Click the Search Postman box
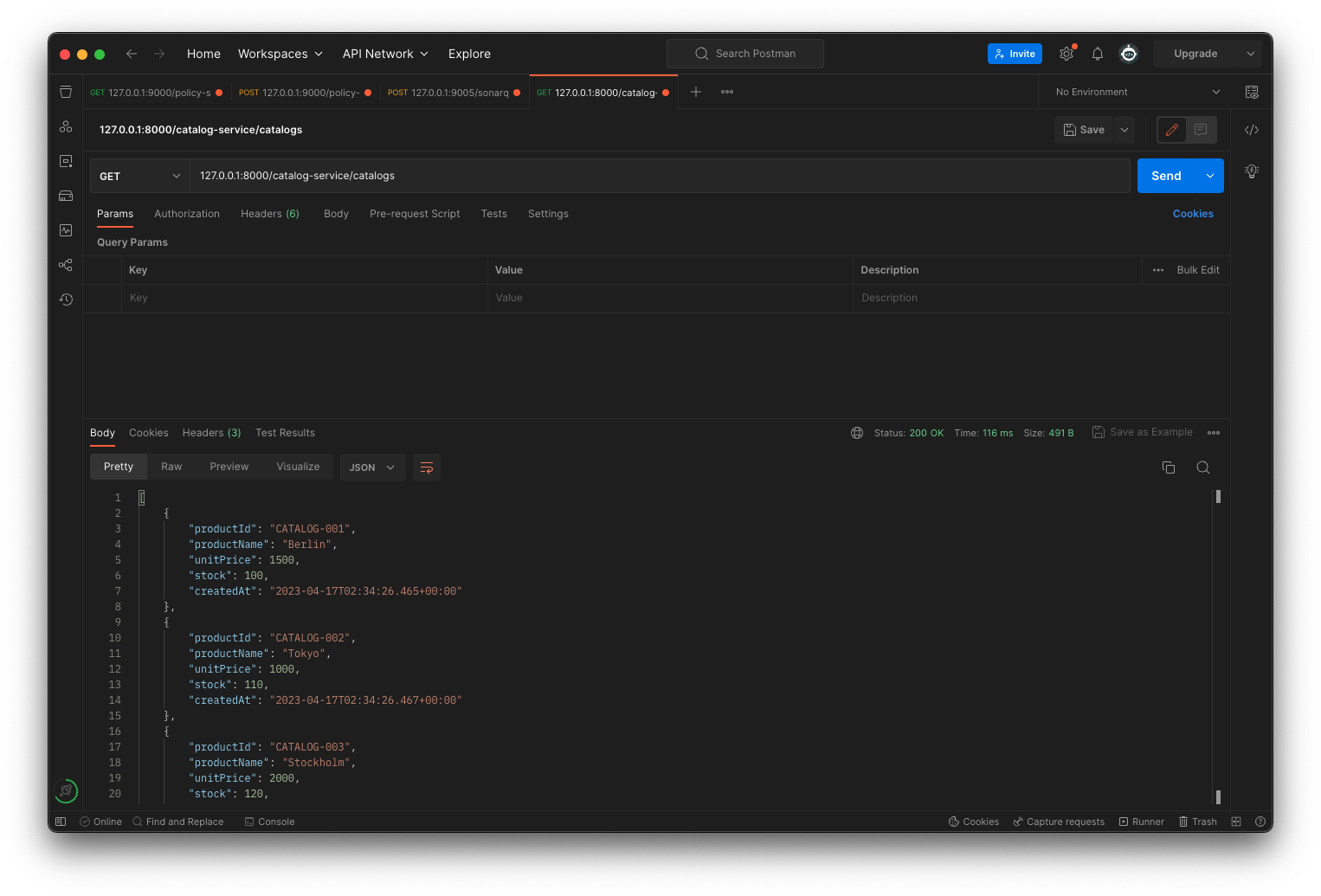The height and width of the screenshot is (896, 1321). 745,54
